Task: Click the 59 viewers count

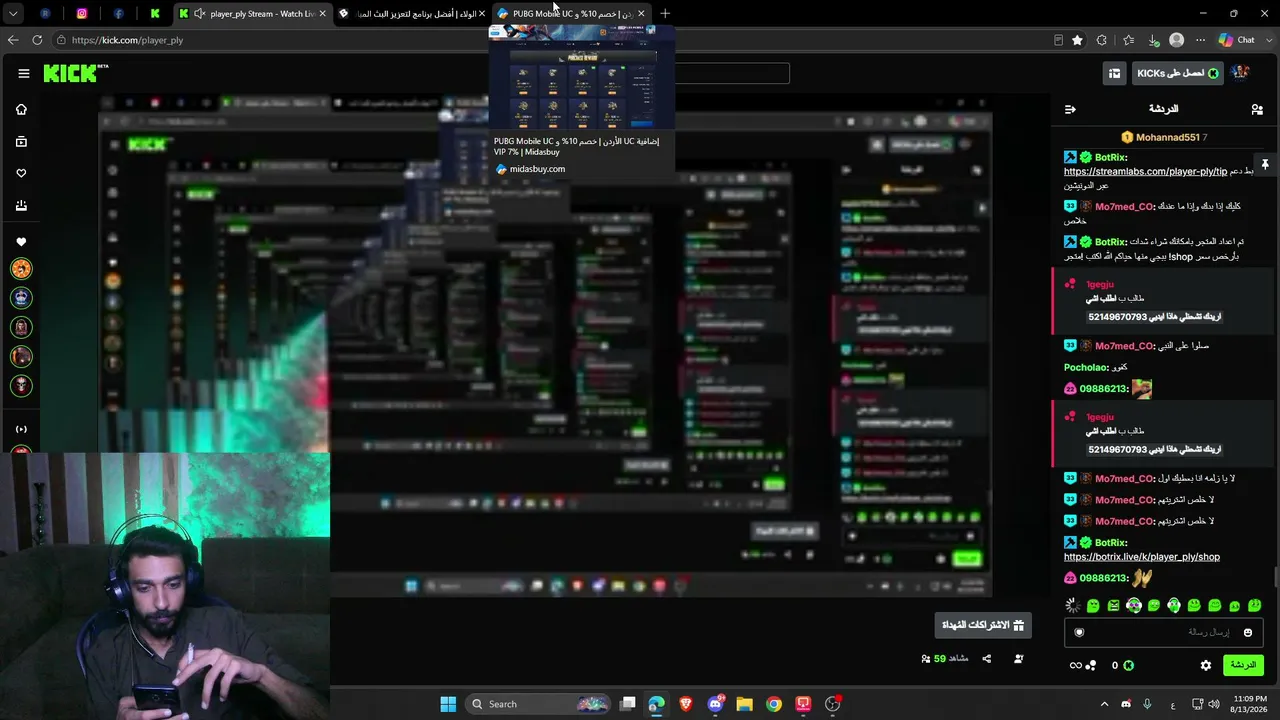Action: click(945, 659)
